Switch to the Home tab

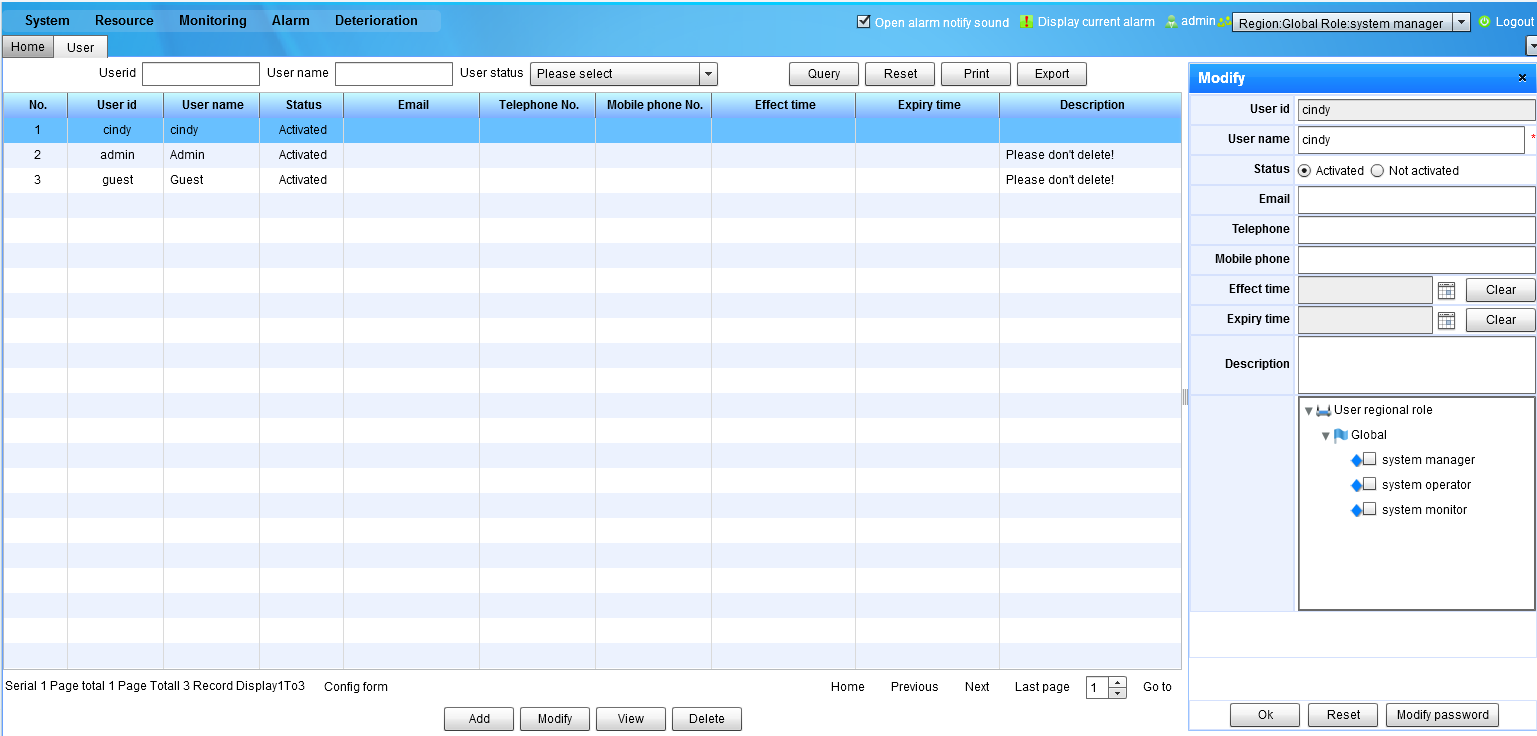[28, 47]
